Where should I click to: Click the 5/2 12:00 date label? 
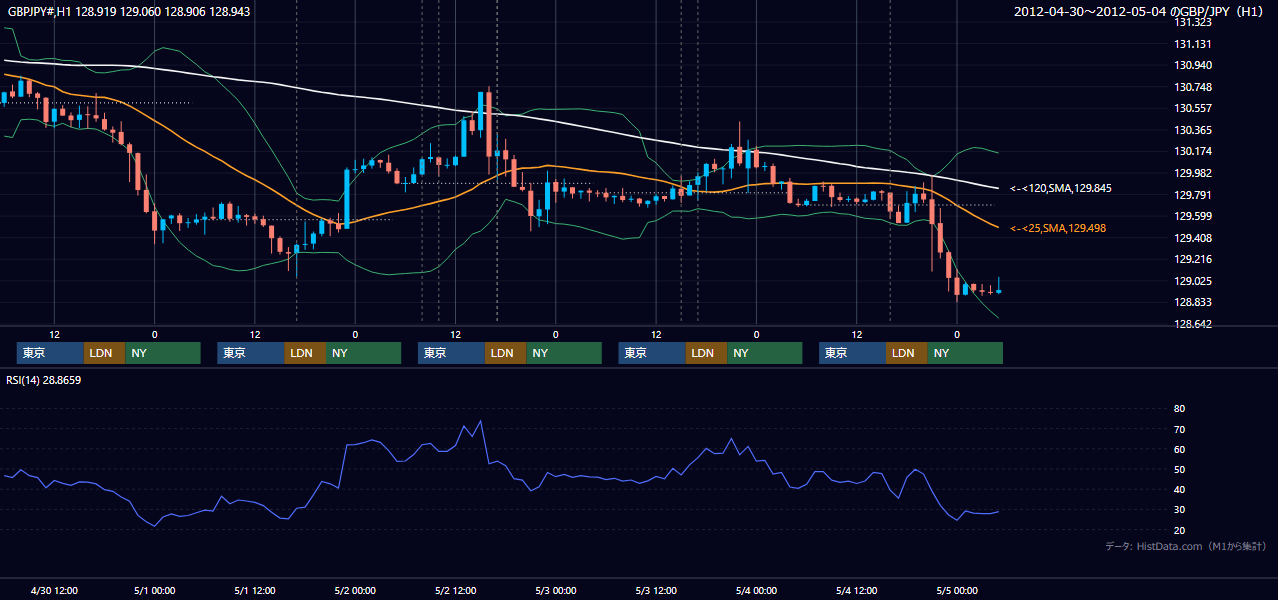455,591
